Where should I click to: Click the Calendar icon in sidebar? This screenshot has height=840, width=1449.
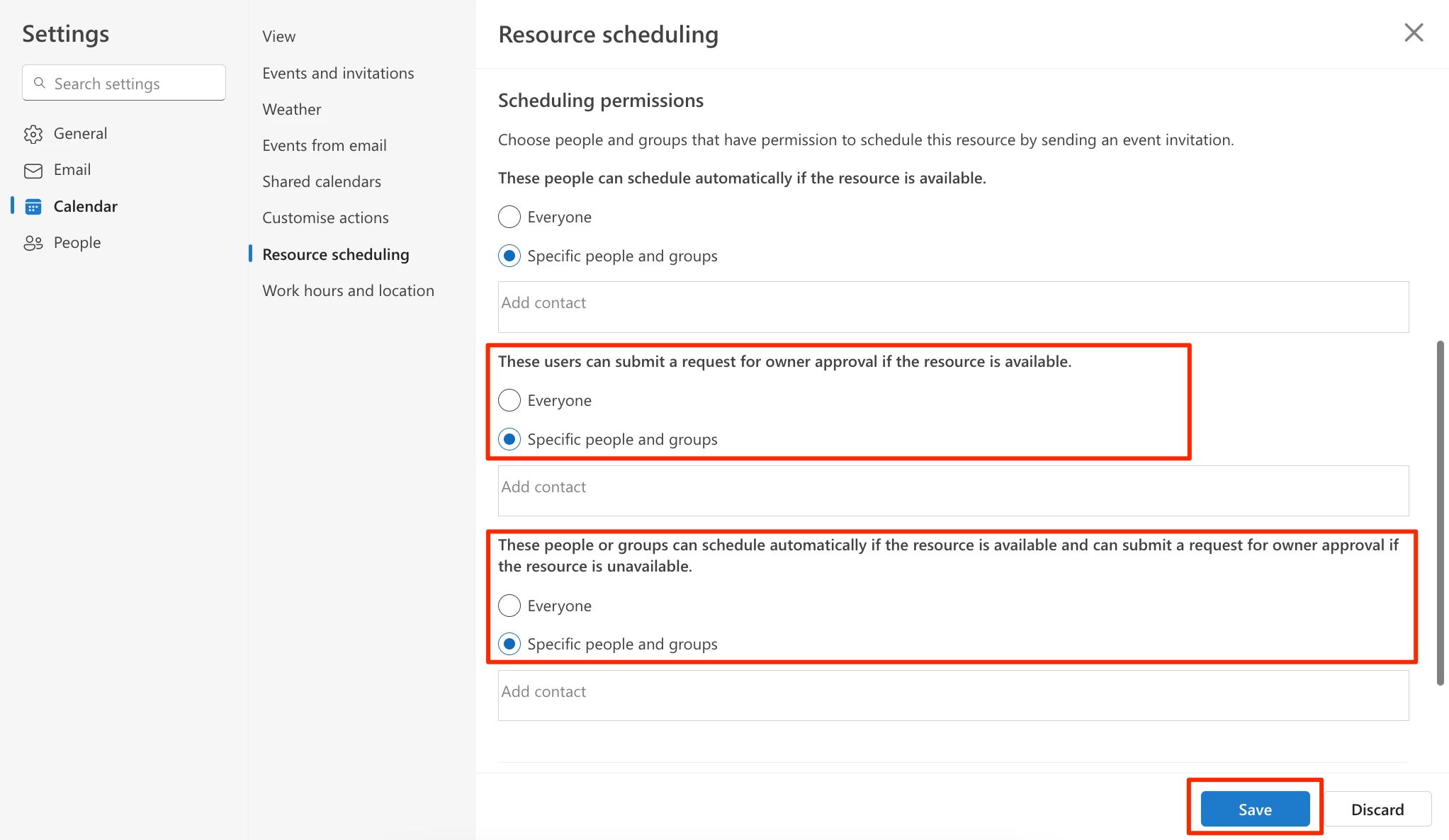(33, 207)
